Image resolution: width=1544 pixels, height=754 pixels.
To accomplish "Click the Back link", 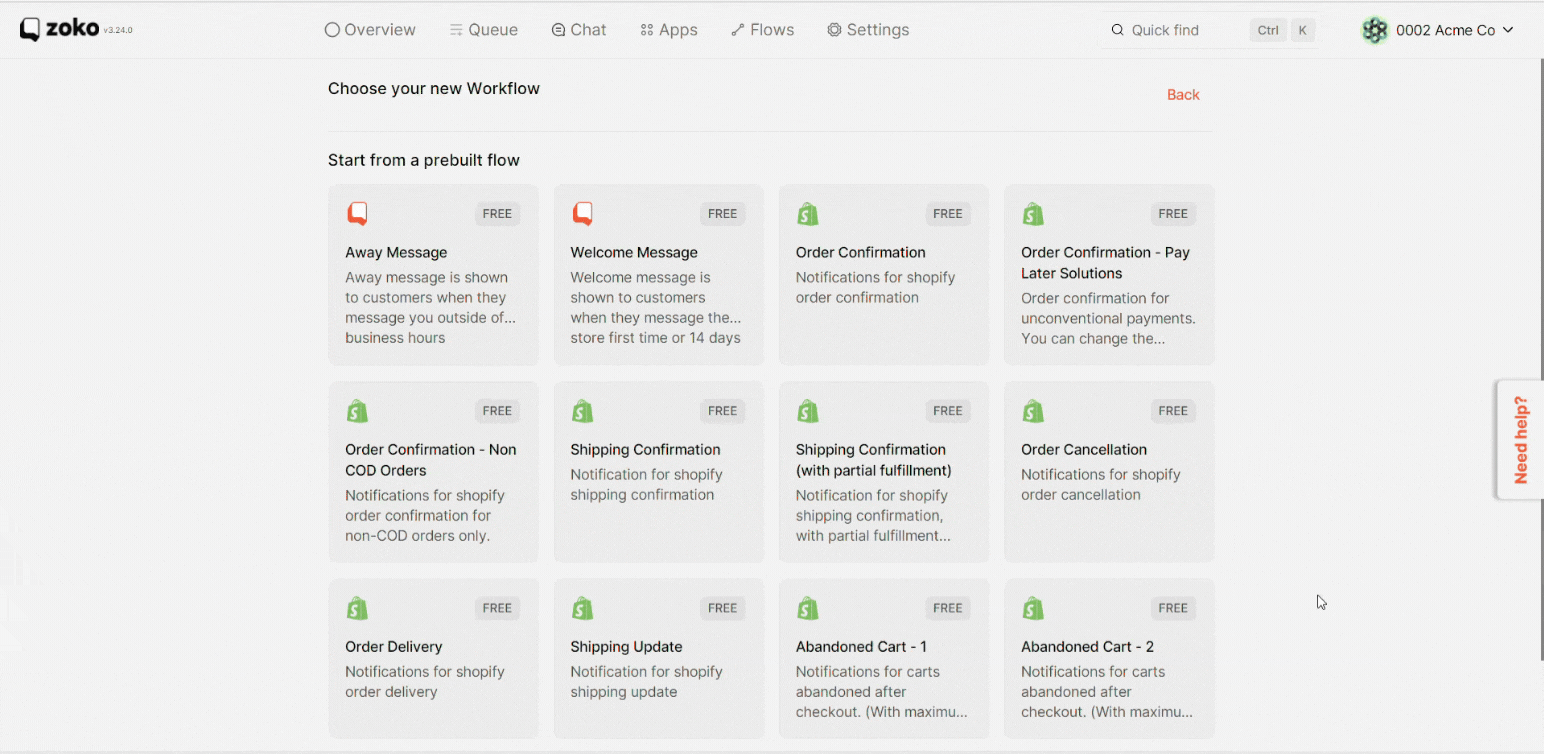I will pos(1183,95).
